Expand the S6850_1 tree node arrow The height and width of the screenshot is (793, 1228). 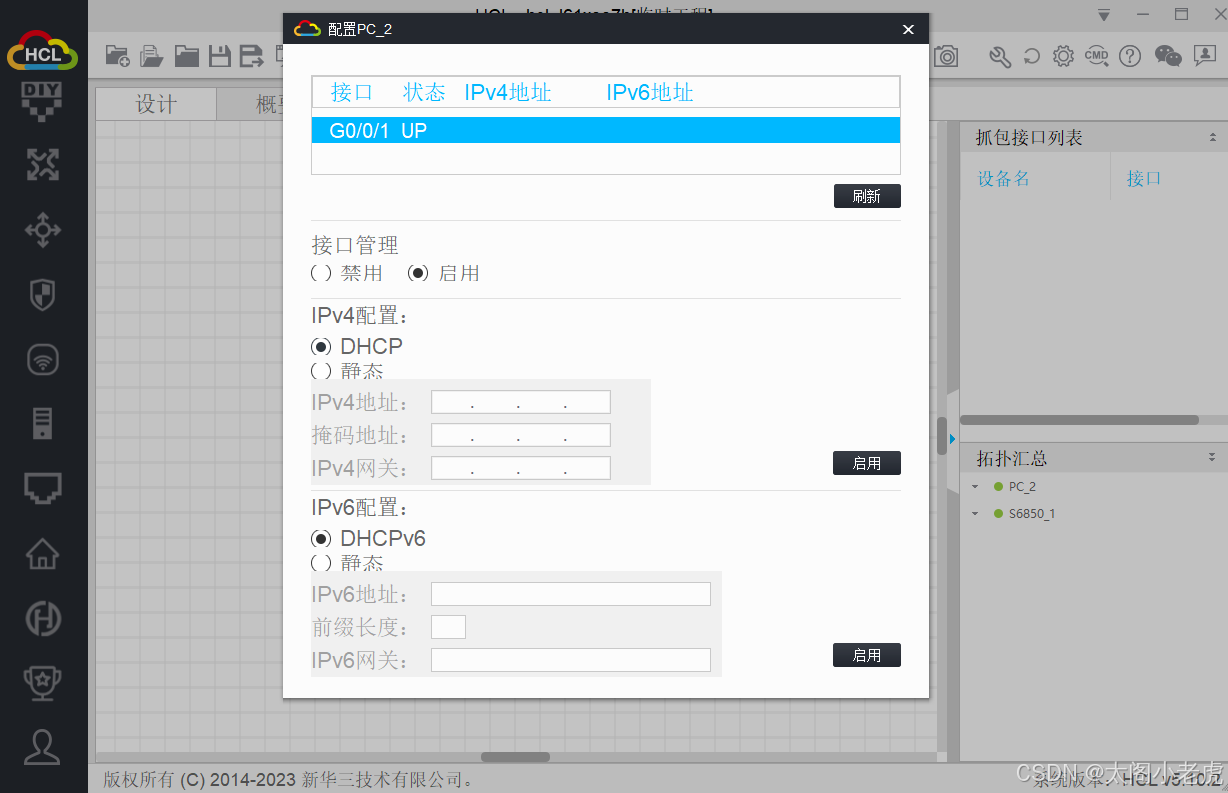point(975,514)
